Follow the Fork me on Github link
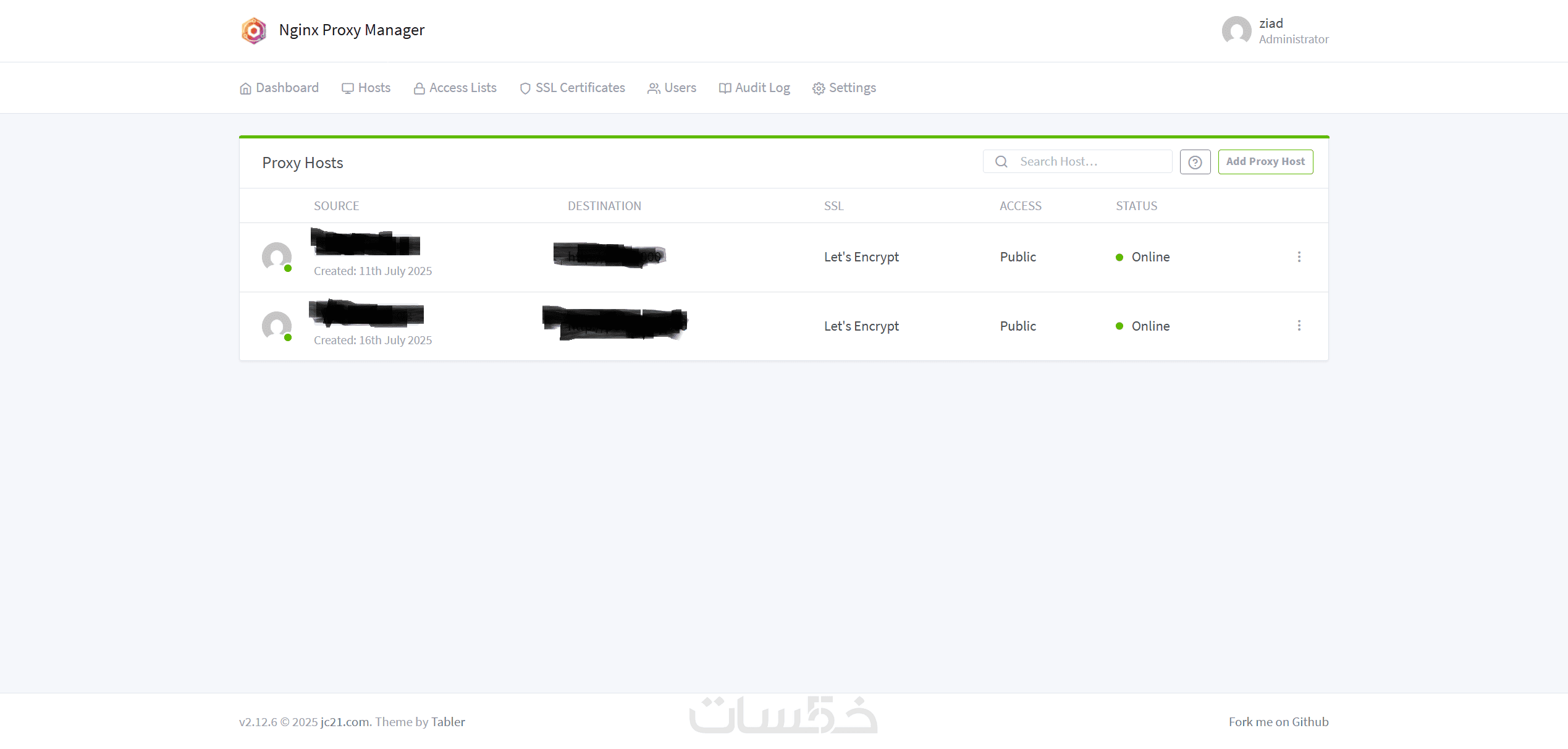 pos(1278,722)
